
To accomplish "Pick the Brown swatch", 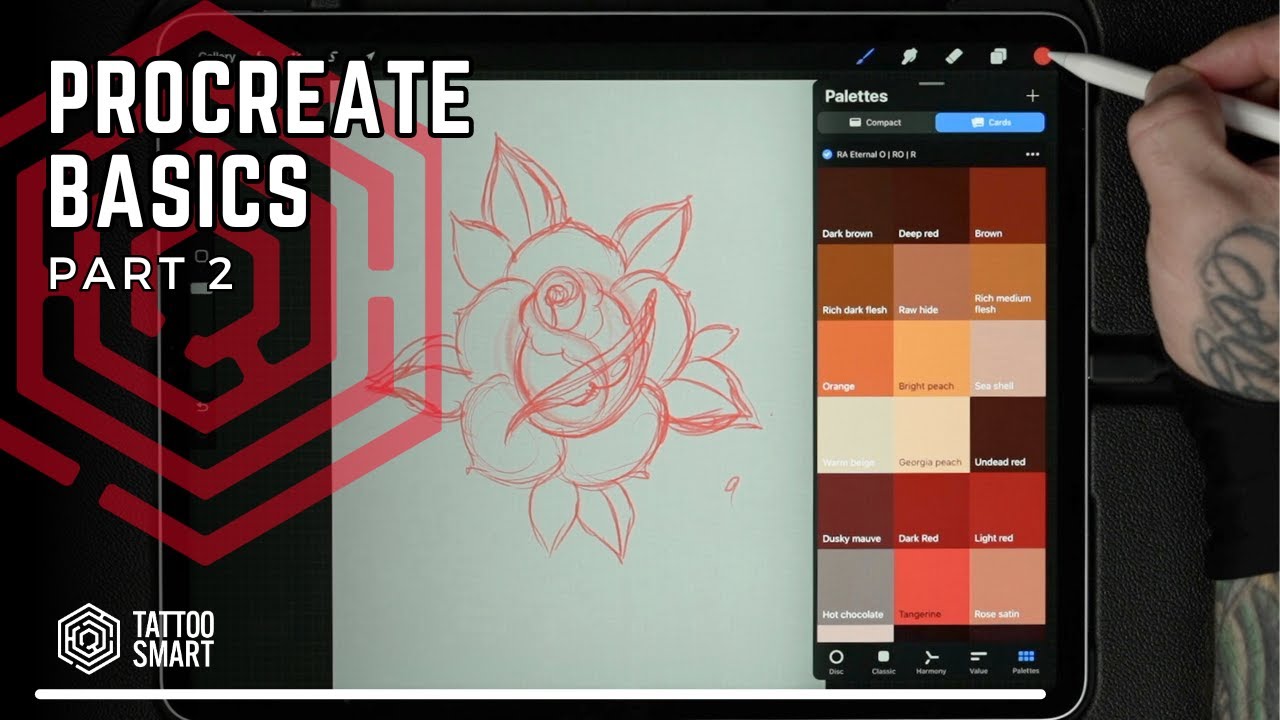I will pos(1007,205).
